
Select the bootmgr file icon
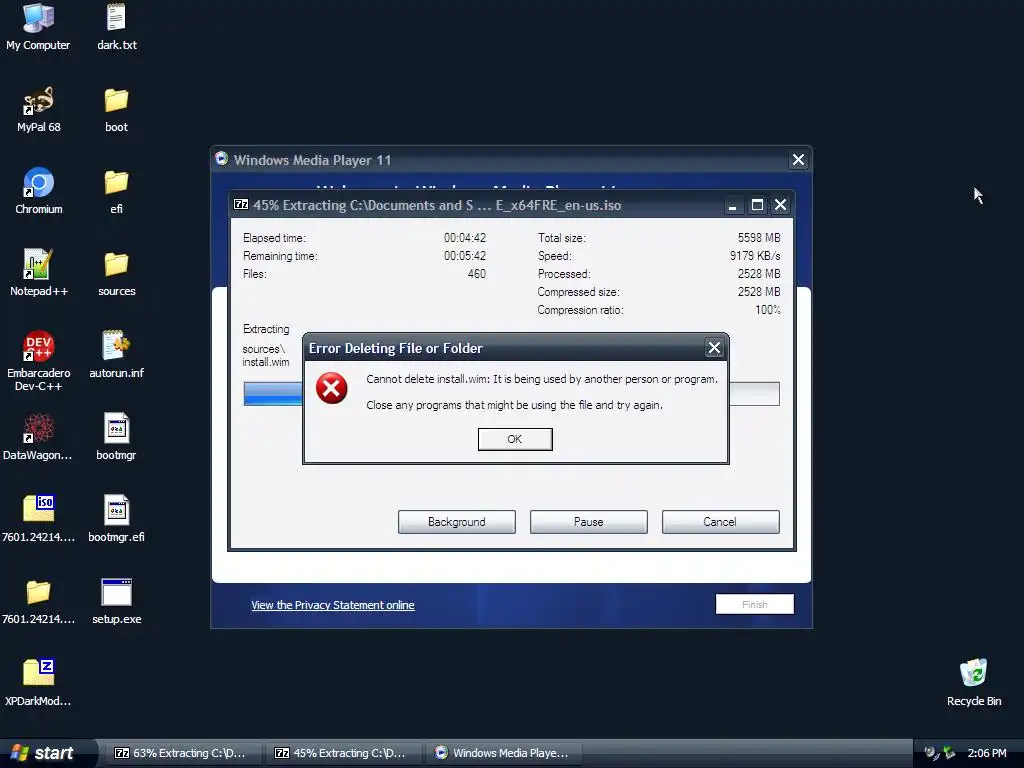click(116, 437)
